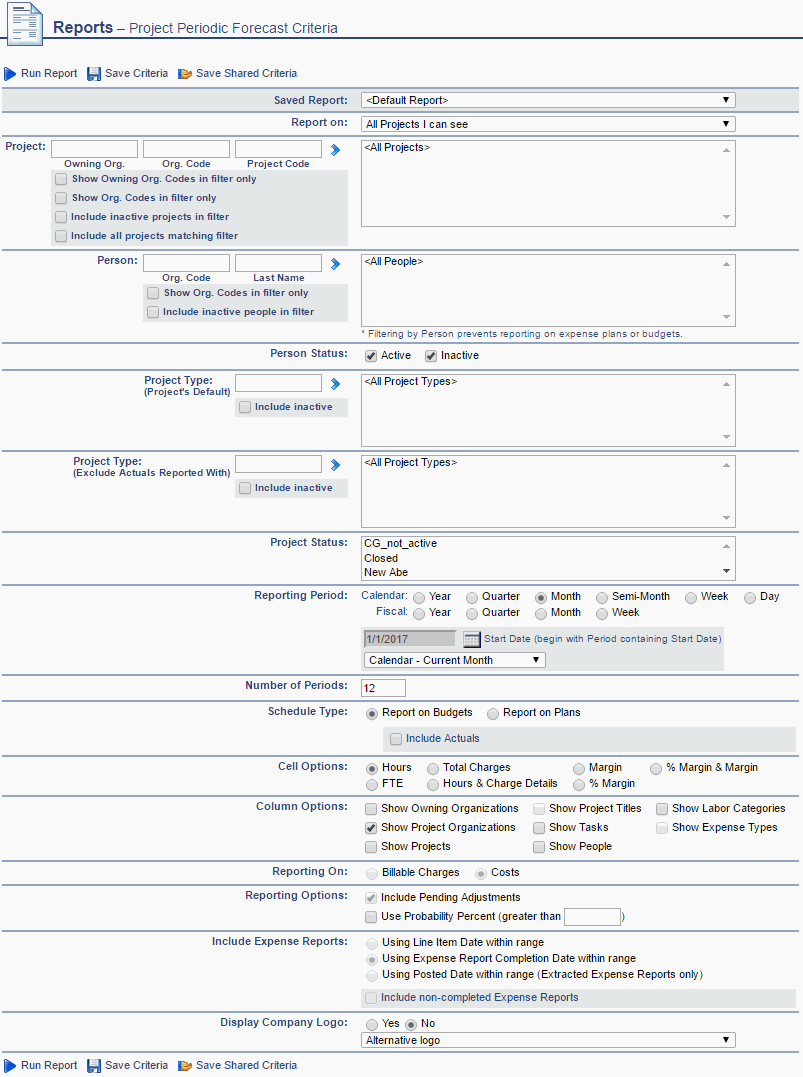This screenshot has height=1077, width=803.
Task: Click the Number of Periods field
Action: tap(383, 688)
